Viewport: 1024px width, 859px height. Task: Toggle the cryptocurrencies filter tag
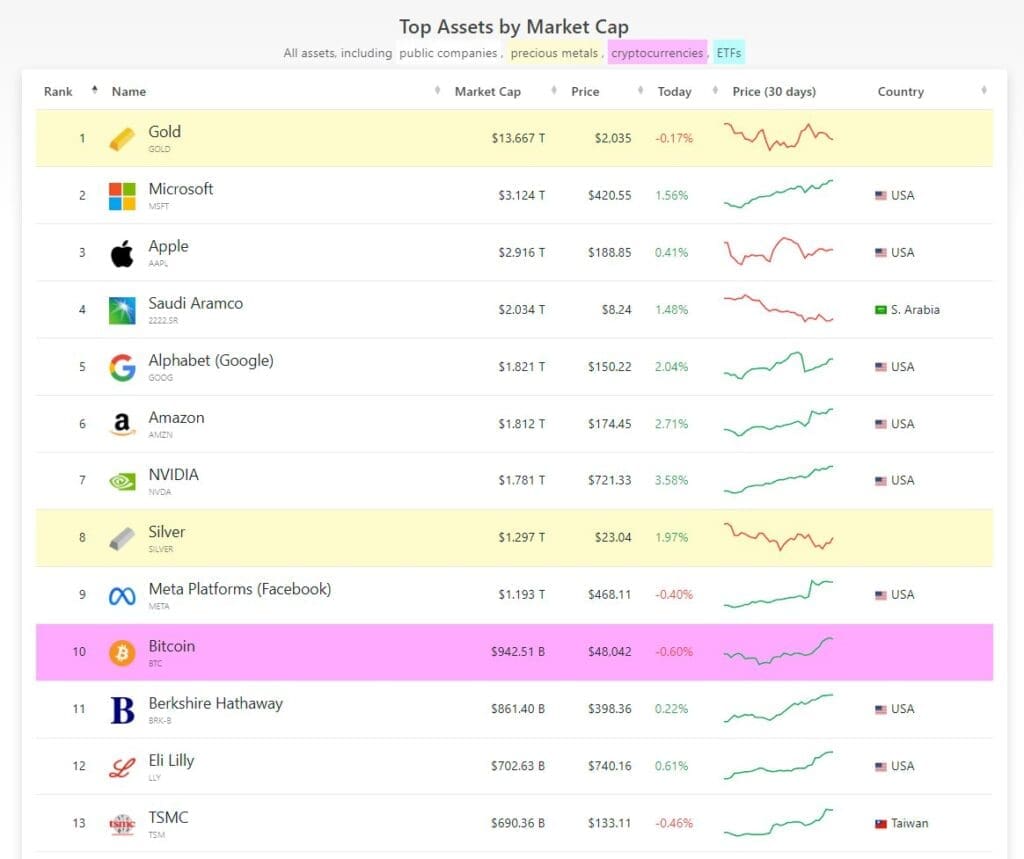(657, 53)
